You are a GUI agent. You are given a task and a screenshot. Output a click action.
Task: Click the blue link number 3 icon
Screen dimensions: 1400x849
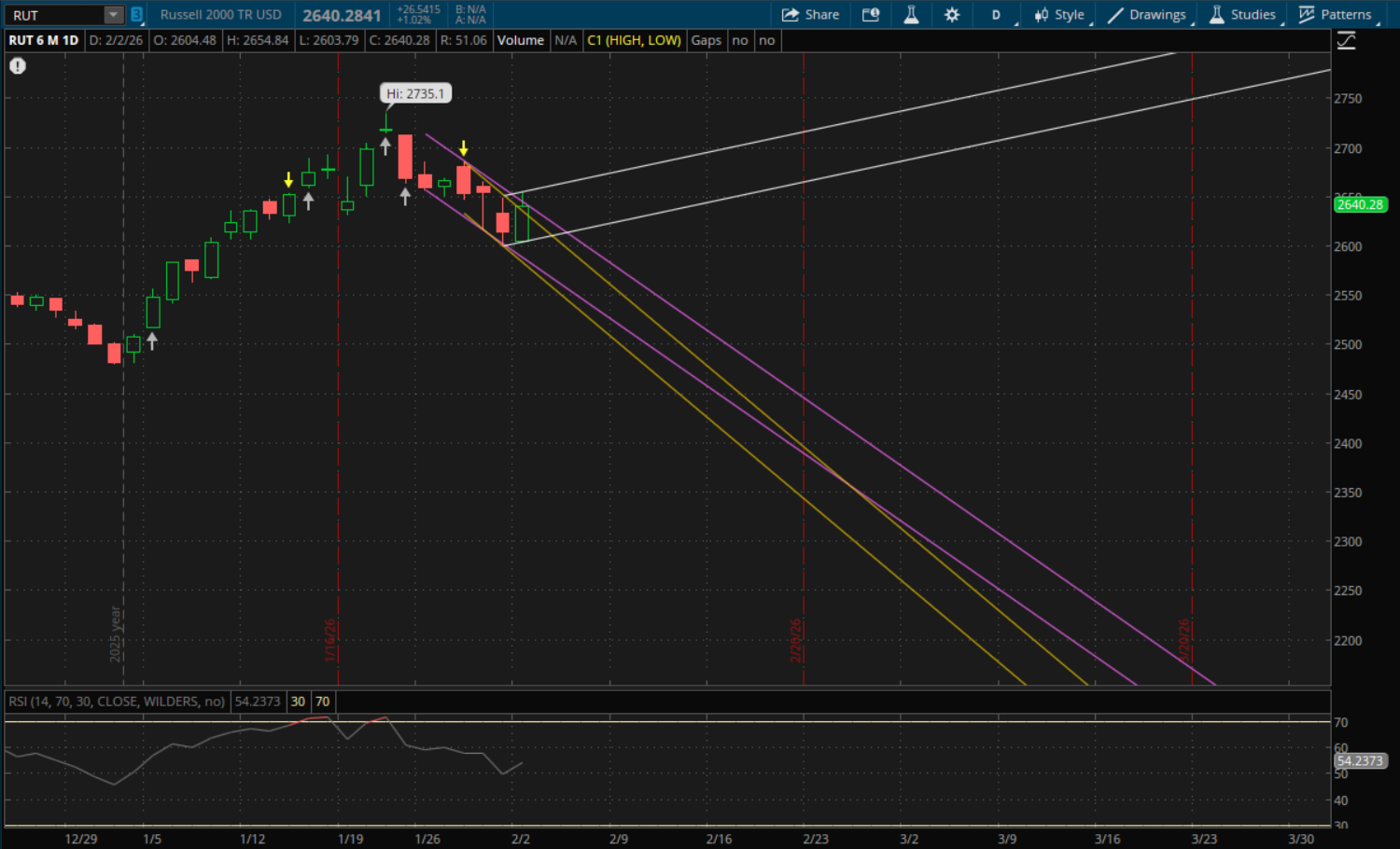click(x=136, y=15)
